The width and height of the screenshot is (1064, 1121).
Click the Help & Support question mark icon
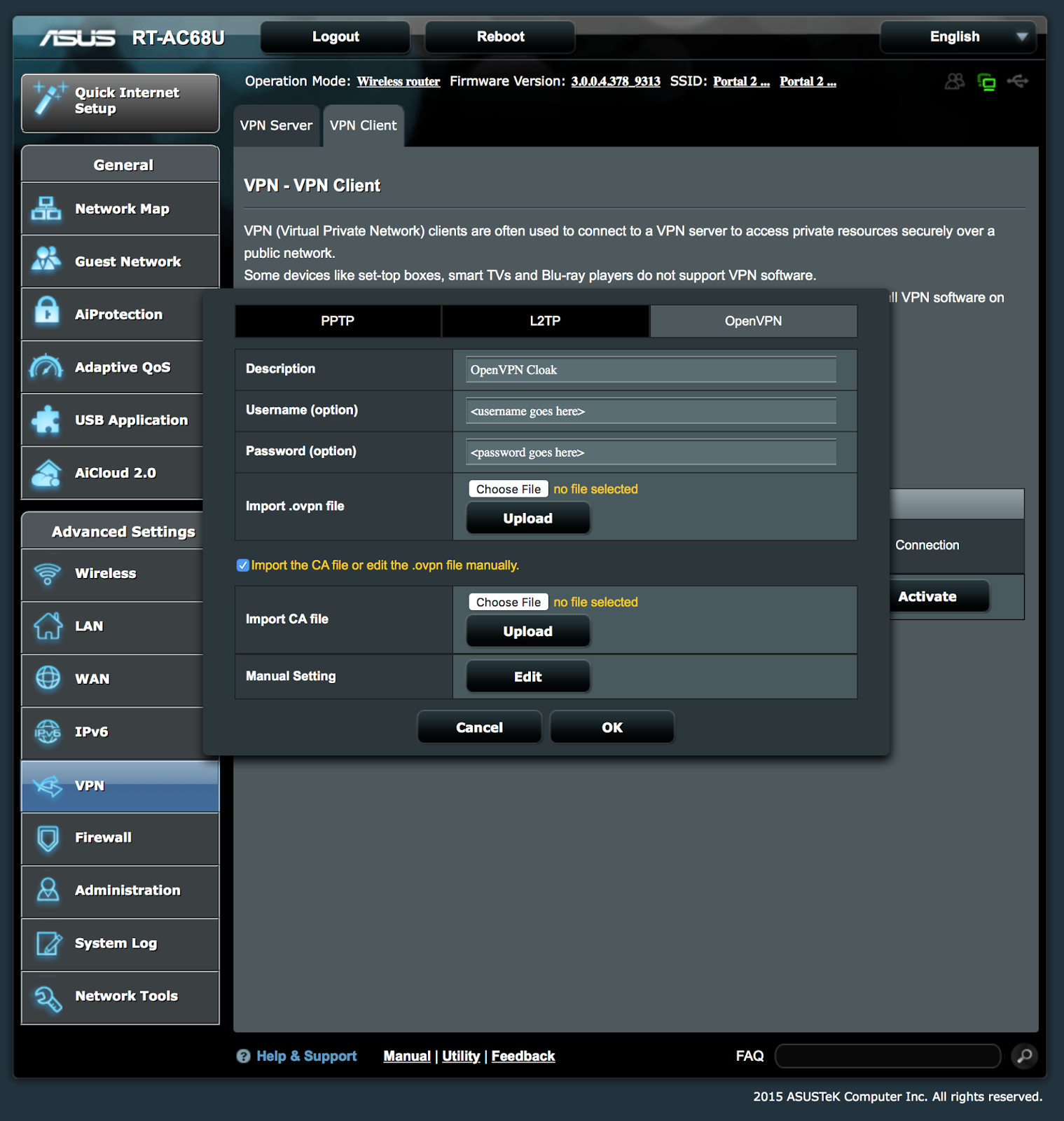[x=243, y=1056]
